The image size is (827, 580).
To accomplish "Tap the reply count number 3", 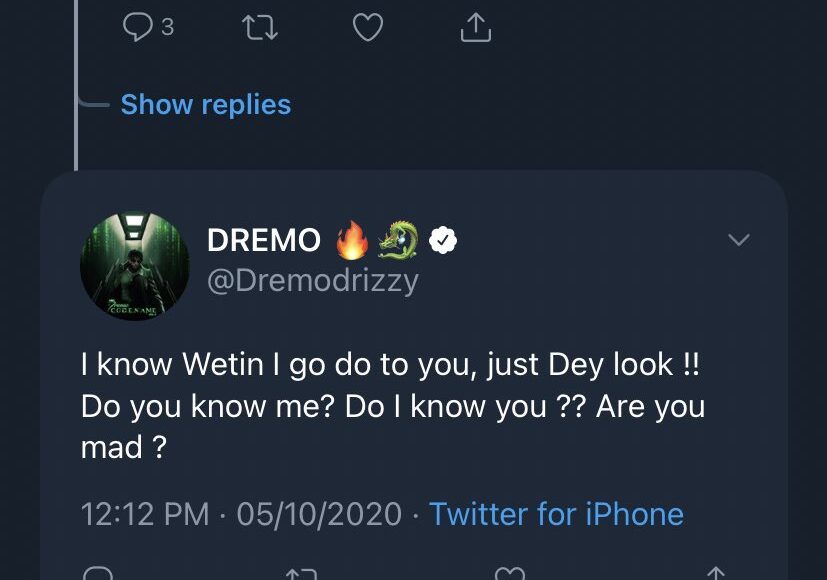I will point(167,28).
